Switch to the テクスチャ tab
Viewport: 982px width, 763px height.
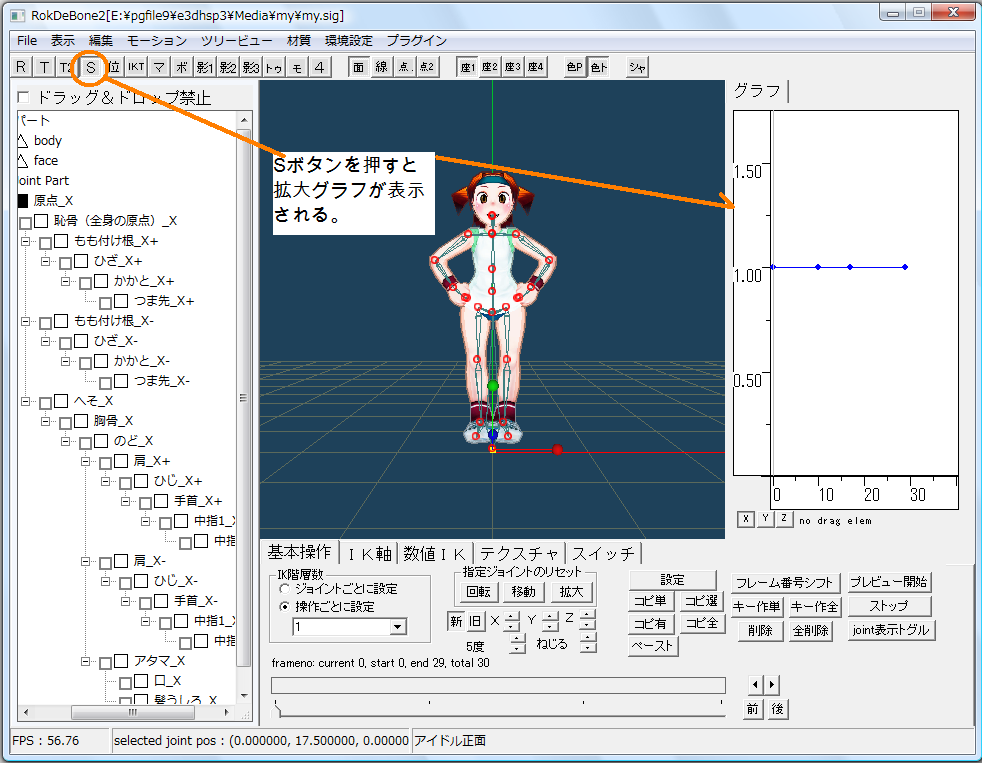click(x=519, y=553)
